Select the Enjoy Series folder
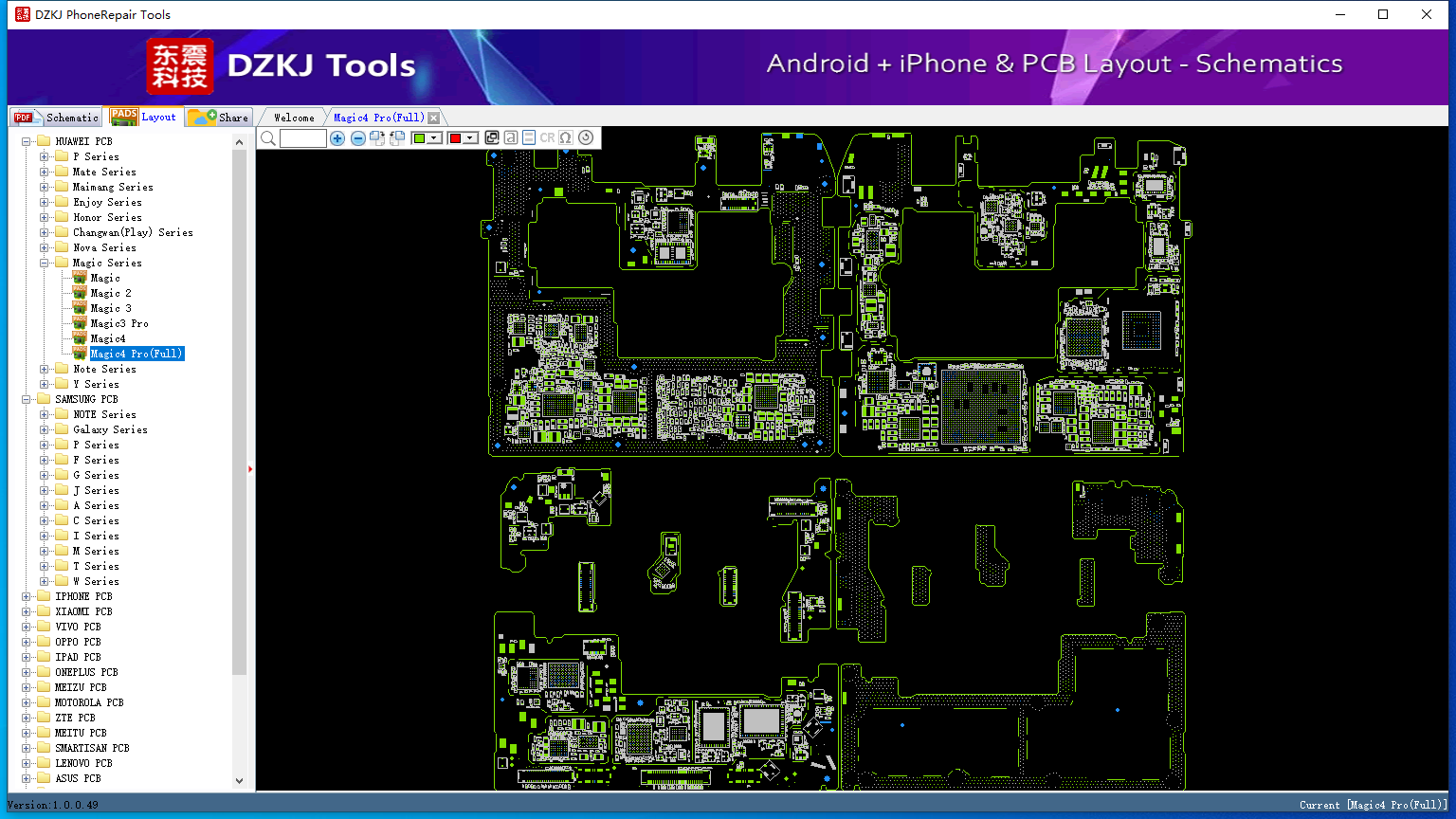The width and height of the screenshot is (1456, 819). coord(107,202)
